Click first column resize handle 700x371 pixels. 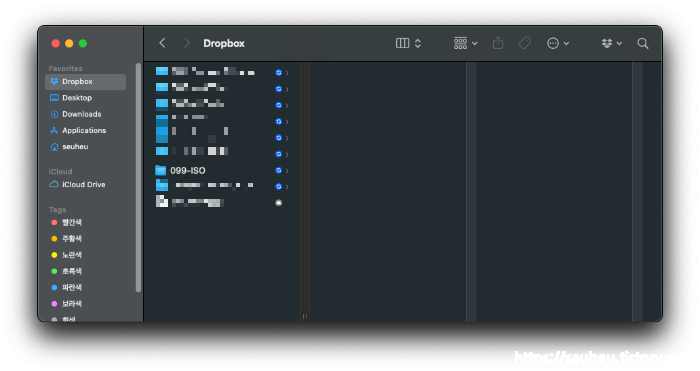point(305,317)
